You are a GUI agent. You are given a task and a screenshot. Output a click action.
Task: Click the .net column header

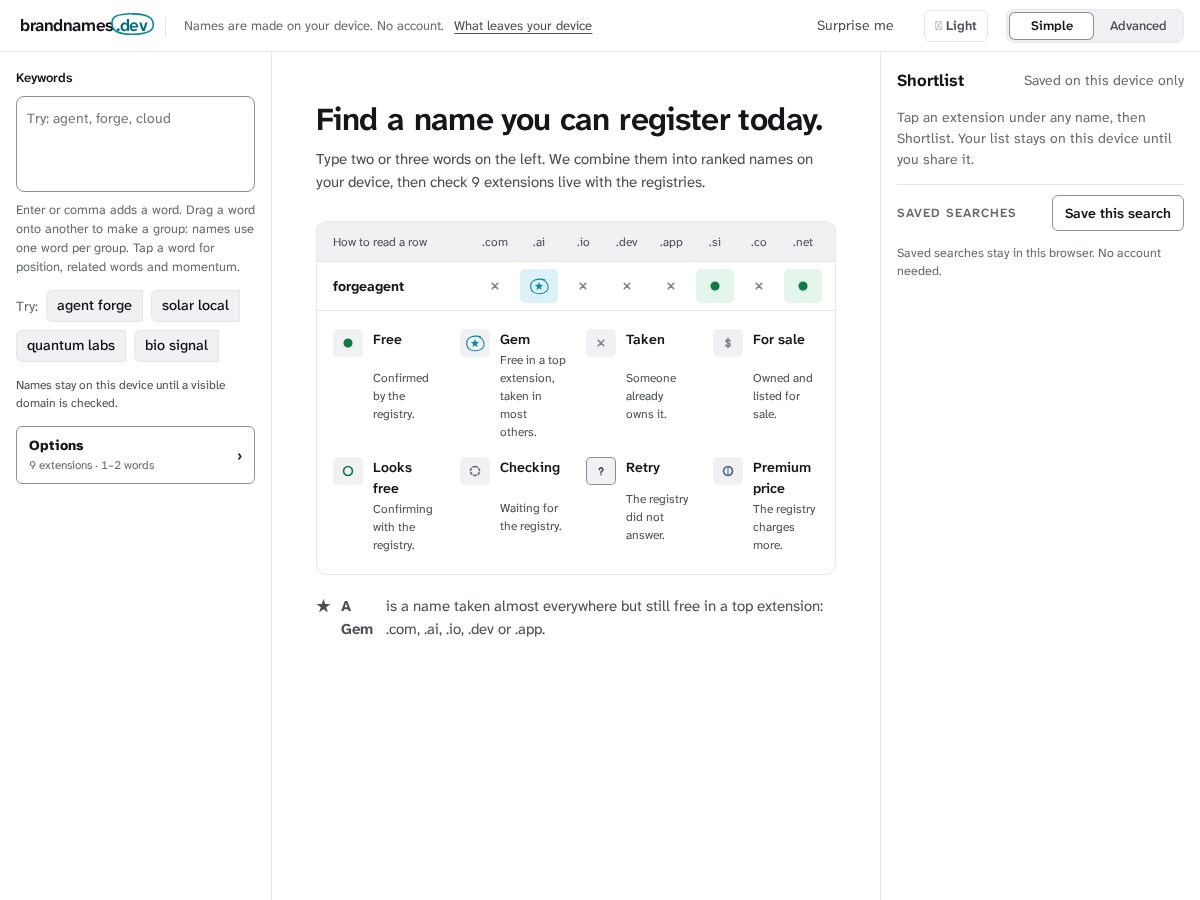click(x=803, y=242)
